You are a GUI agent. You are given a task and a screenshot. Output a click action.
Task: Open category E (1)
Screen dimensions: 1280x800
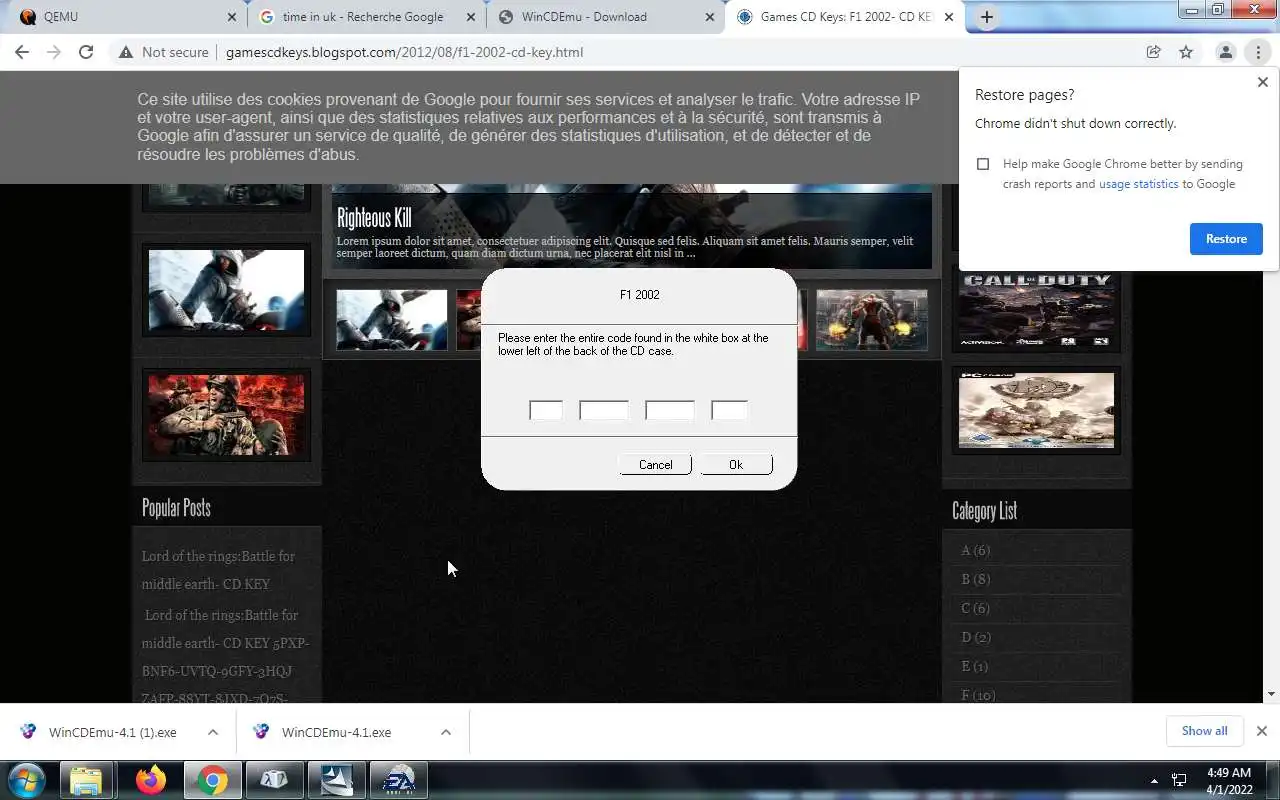974,666
